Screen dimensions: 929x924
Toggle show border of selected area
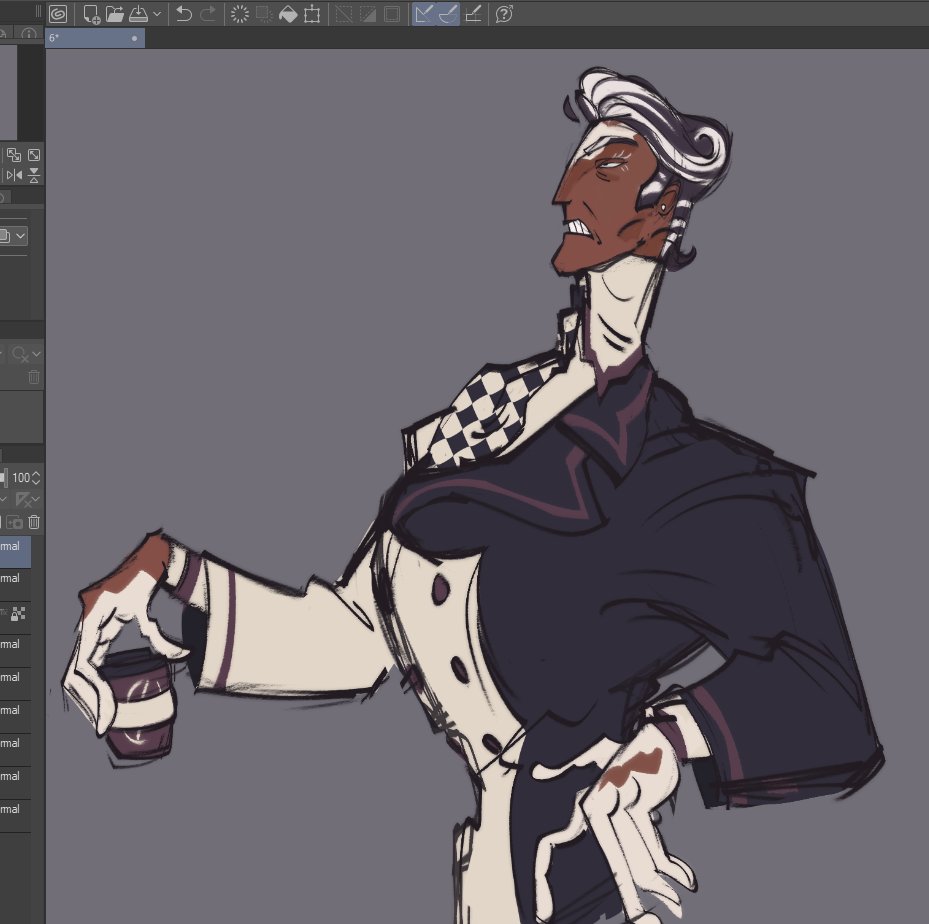point(392,14)
